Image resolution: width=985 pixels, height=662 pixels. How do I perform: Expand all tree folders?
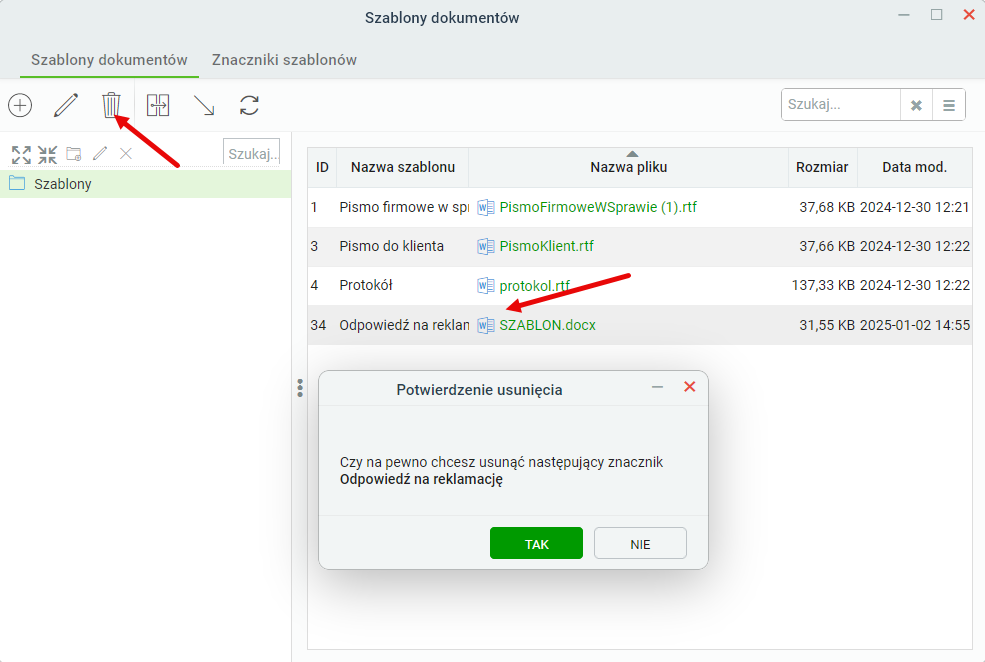pyautogui.click(x=21, y=154)
